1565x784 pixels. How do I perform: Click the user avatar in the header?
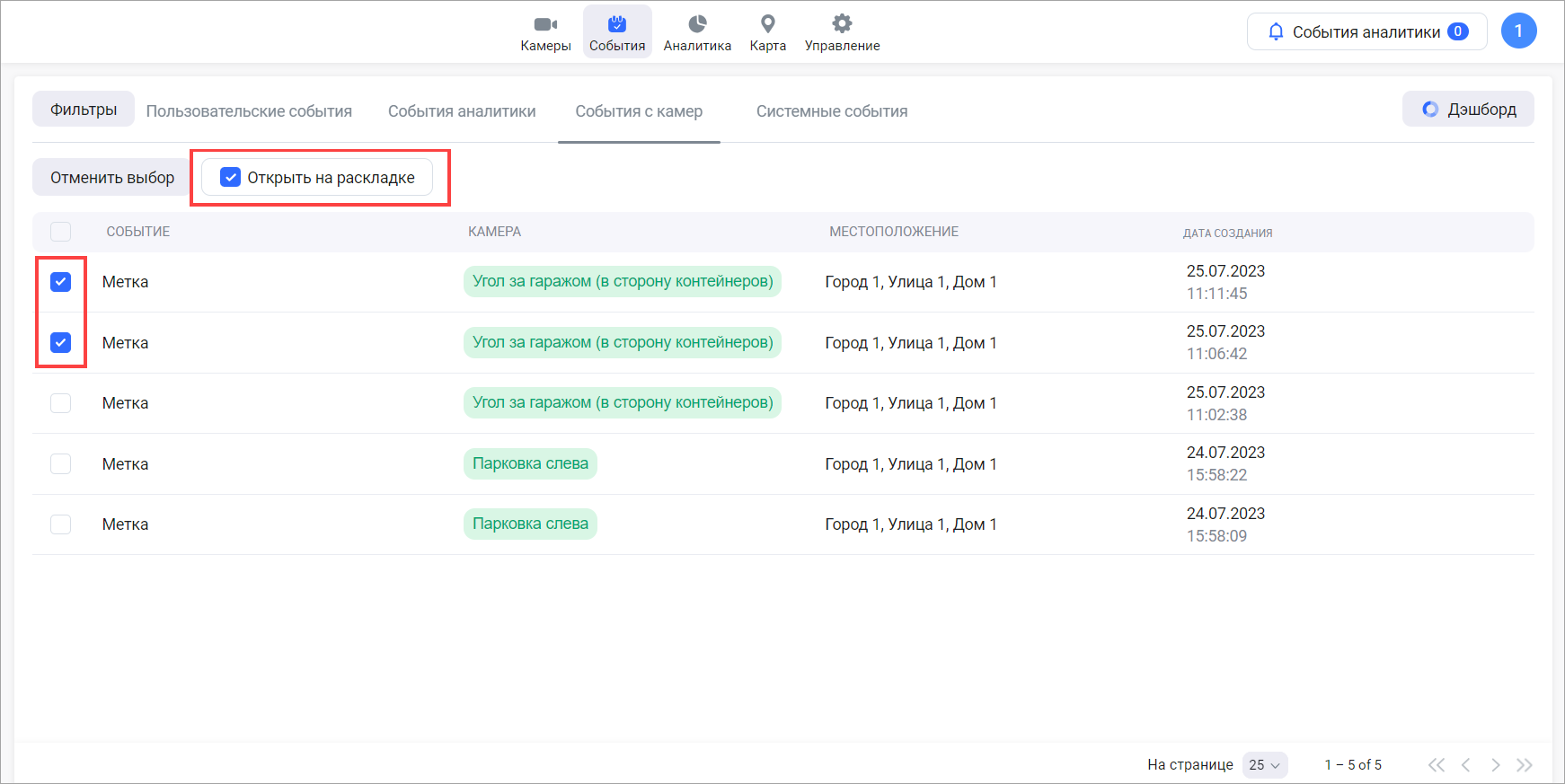coord(1518,31)
